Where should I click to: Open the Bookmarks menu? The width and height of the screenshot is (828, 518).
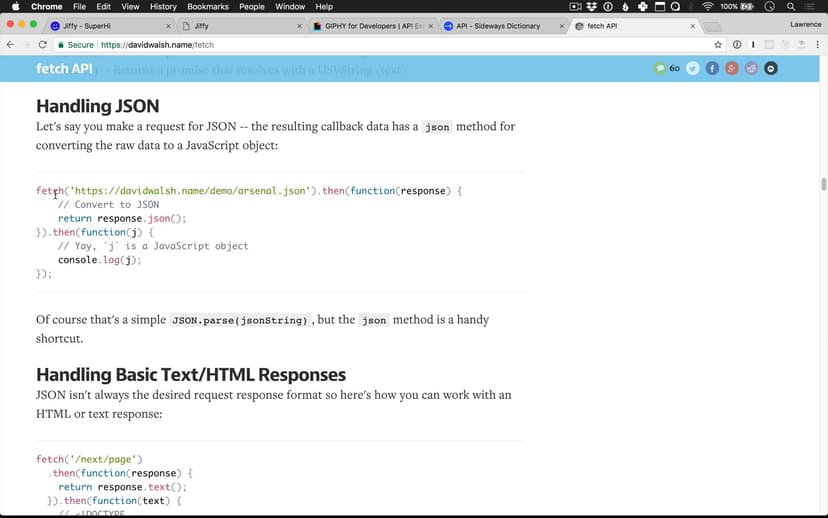click(x=208, y=7)
